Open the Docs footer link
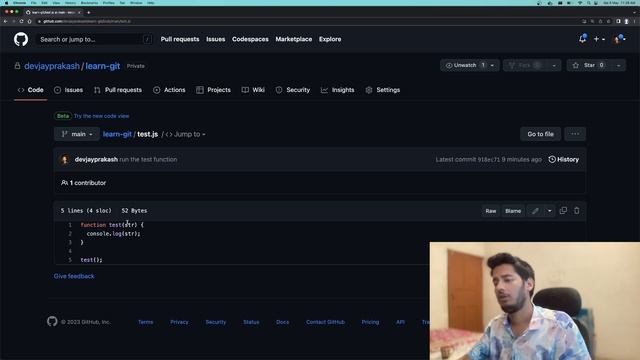Screen dimensions: 640x360 (x=282, y=322)
